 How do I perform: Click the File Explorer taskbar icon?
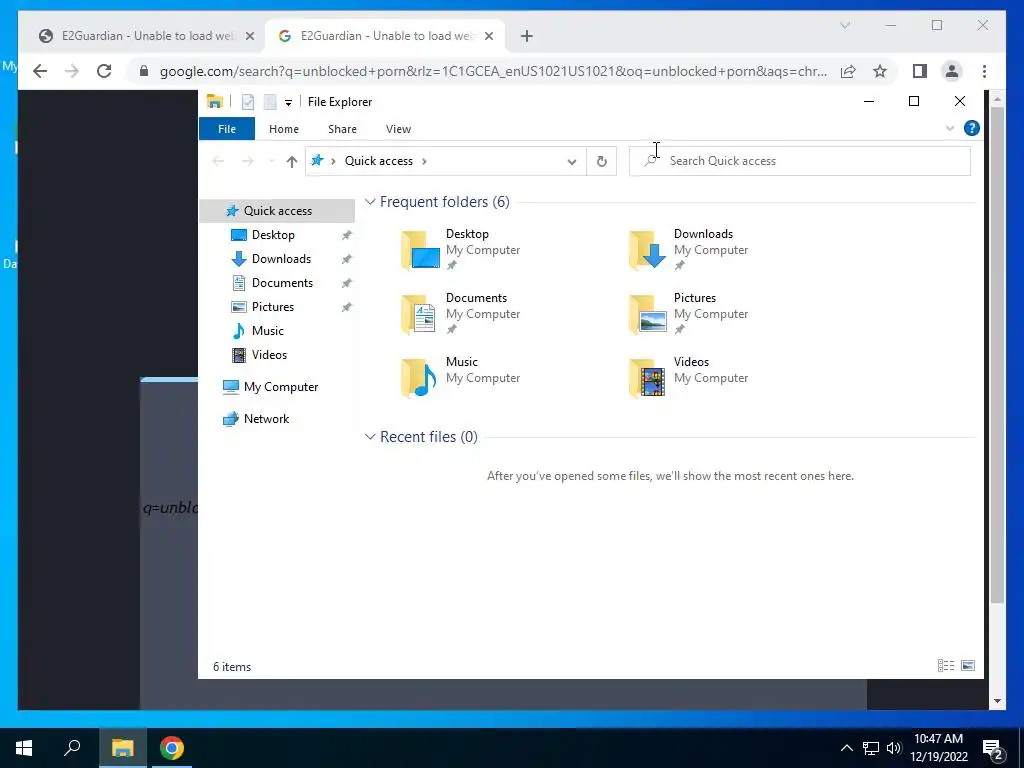(x=122, y=748)
